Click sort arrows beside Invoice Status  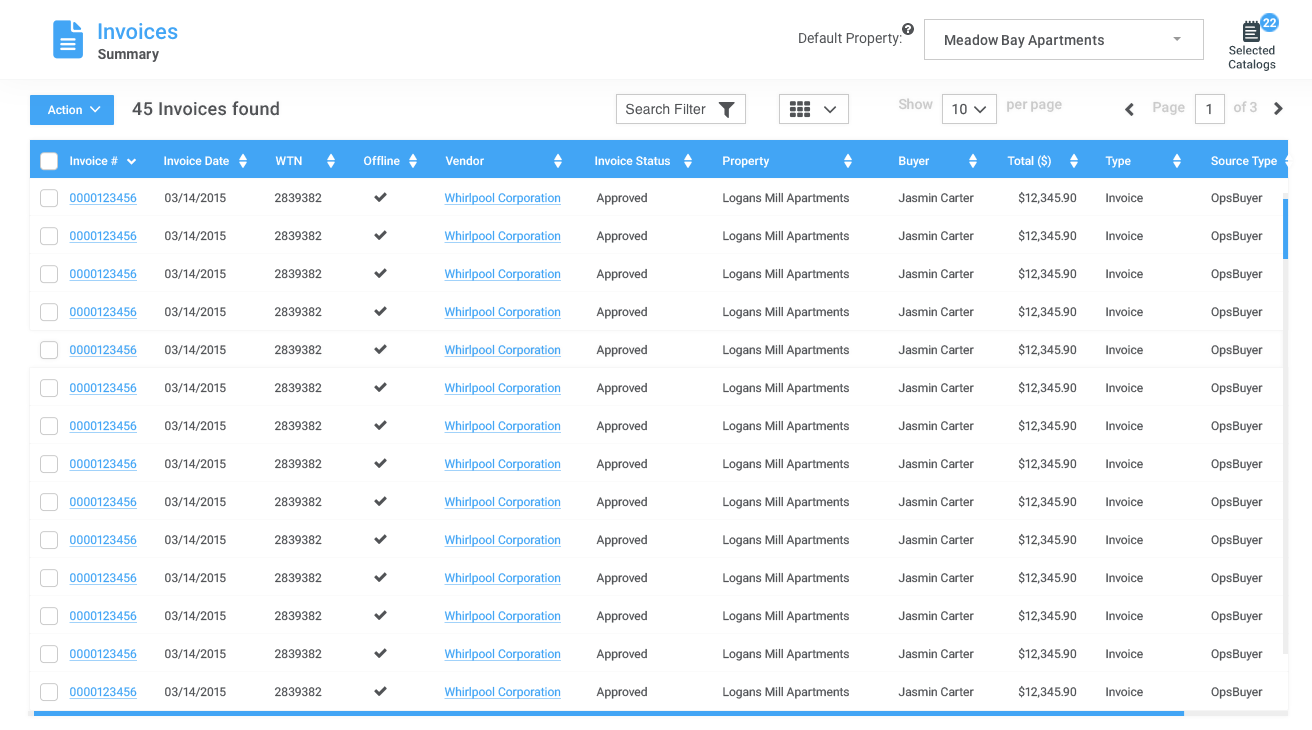point(688,161)
